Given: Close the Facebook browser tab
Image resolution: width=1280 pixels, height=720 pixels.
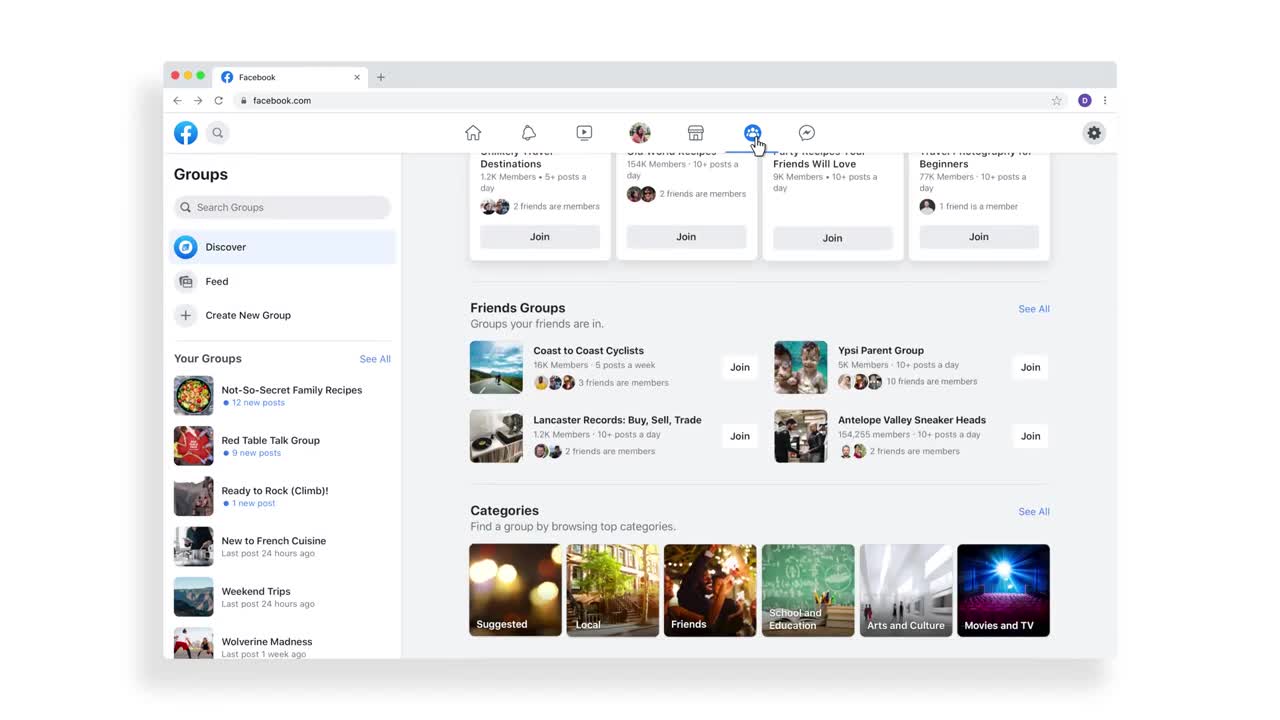Looking at the screenshot, I should point(357,77).
